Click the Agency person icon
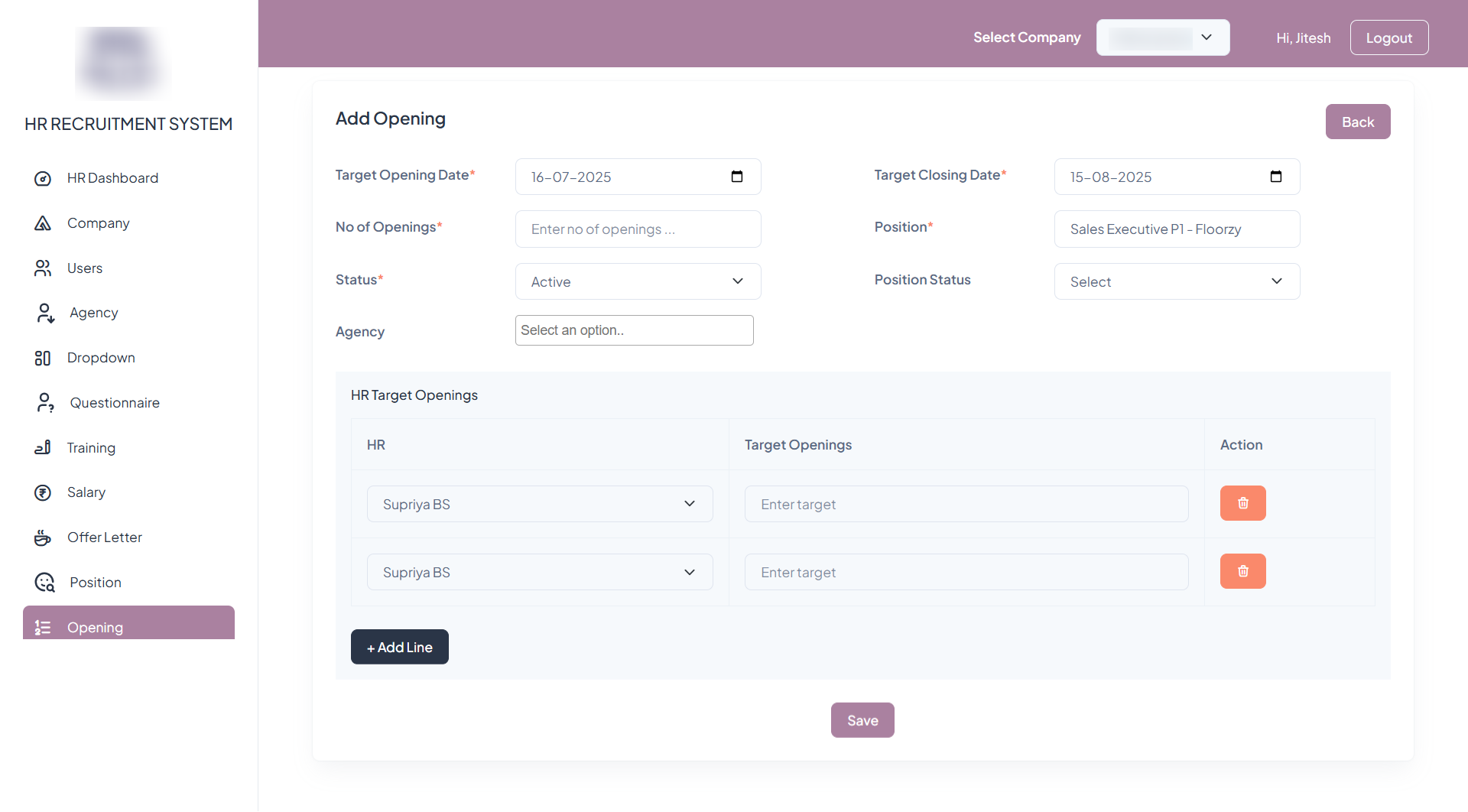Screen dimensions: 1468x812 (x=45, y=313)
